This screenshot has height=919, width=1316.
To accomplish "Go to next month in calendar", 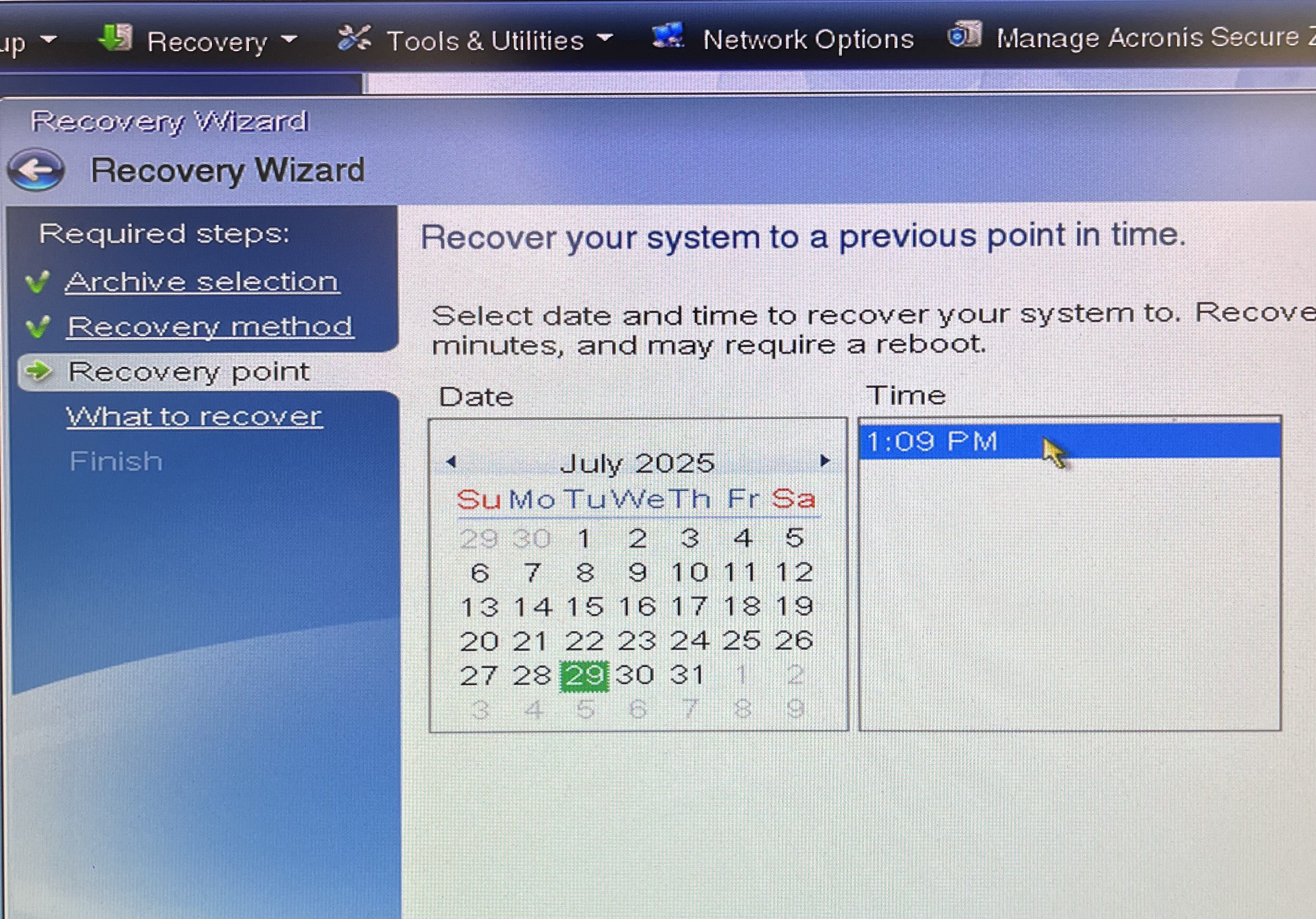I will (x=825, y=460).
